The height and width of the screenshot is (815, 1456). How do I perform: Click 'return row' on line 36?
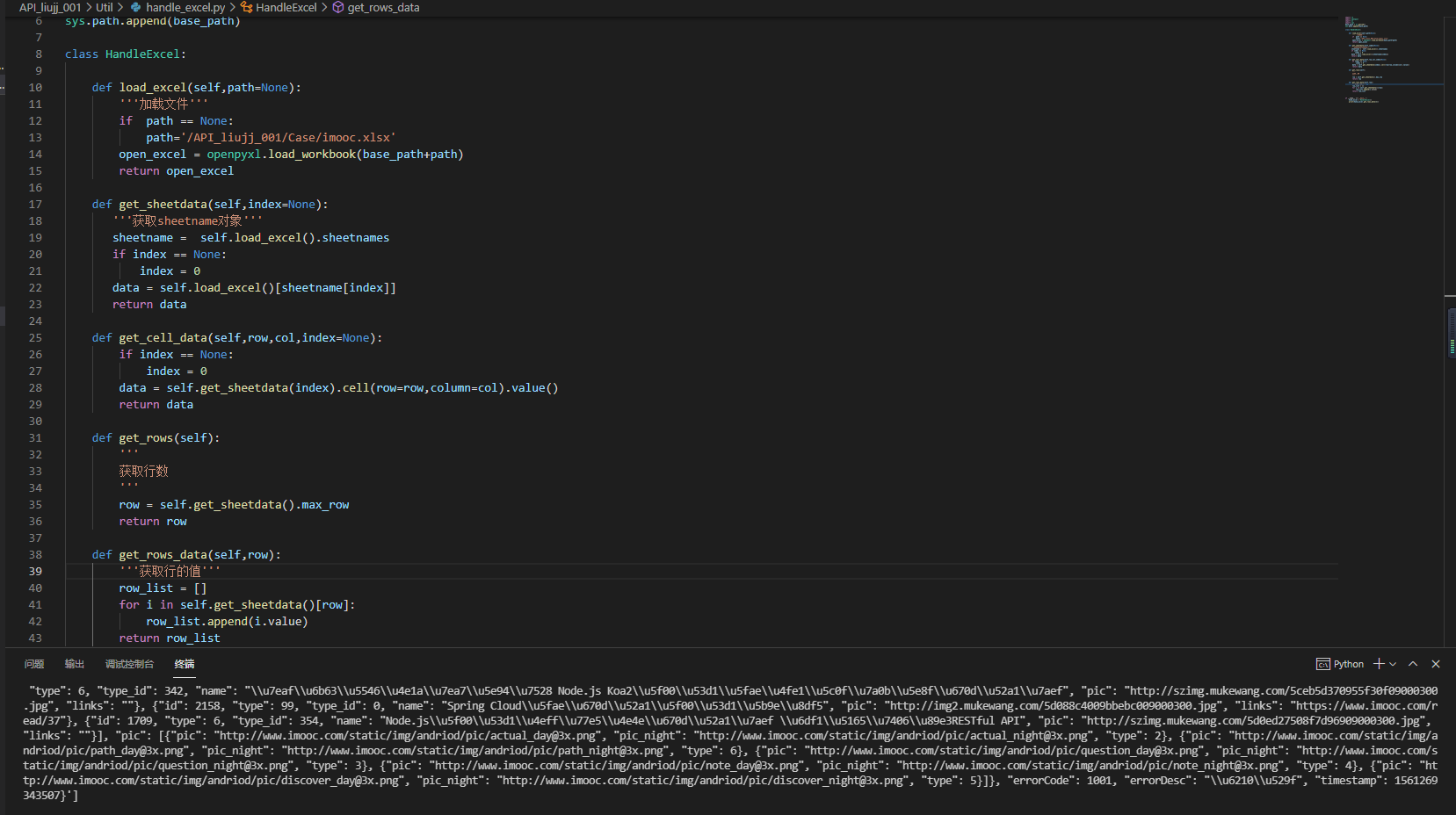153,521
